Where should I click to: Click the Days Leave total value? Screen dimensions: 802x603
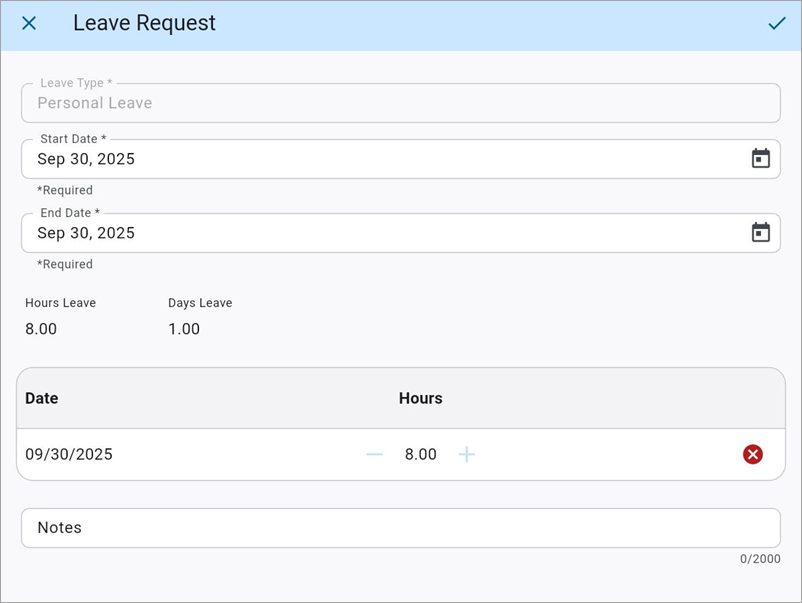(184, 329)
